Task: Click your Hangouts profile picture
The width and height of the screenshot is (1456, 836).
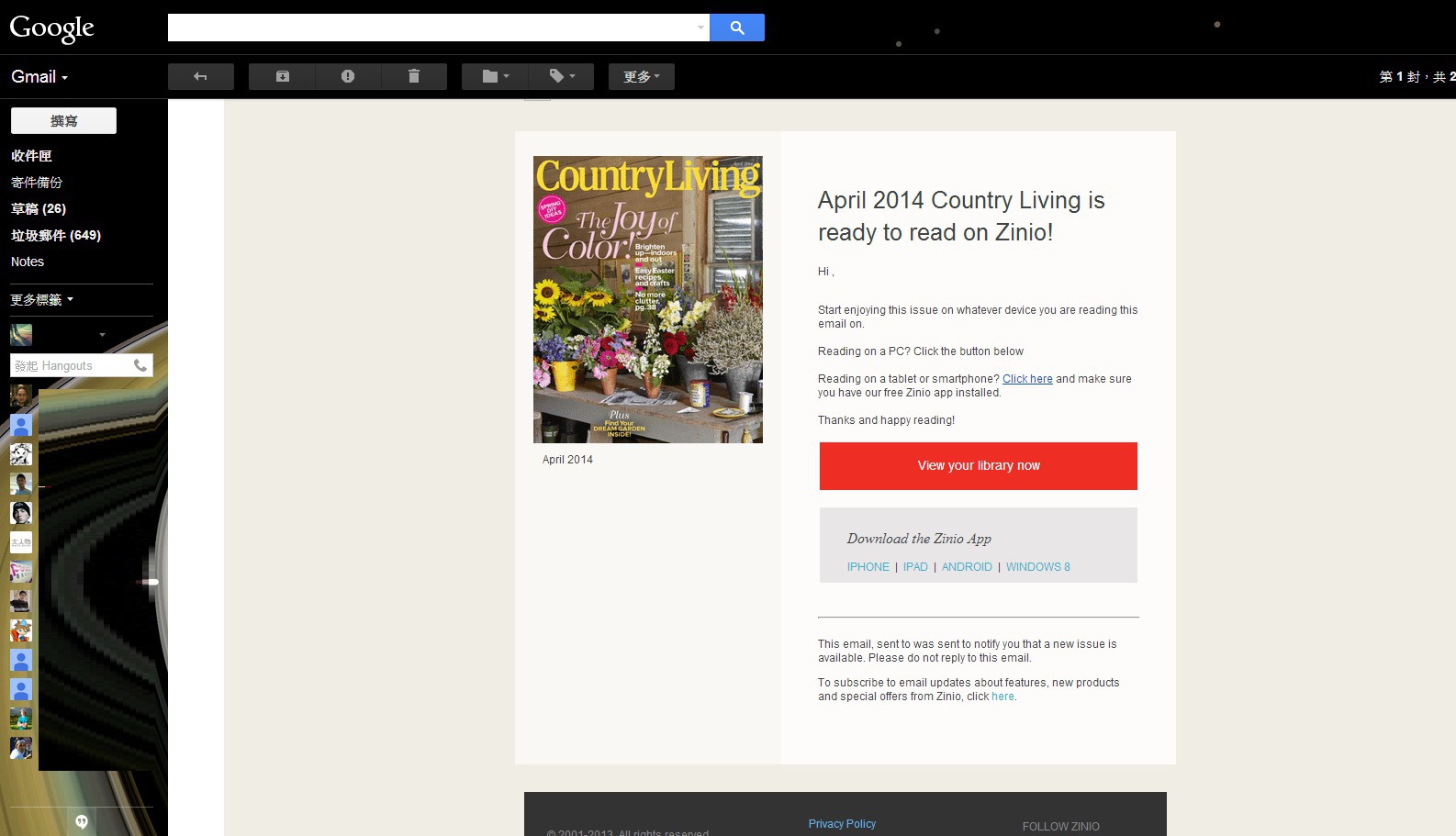Action: (x=21, y=334)
